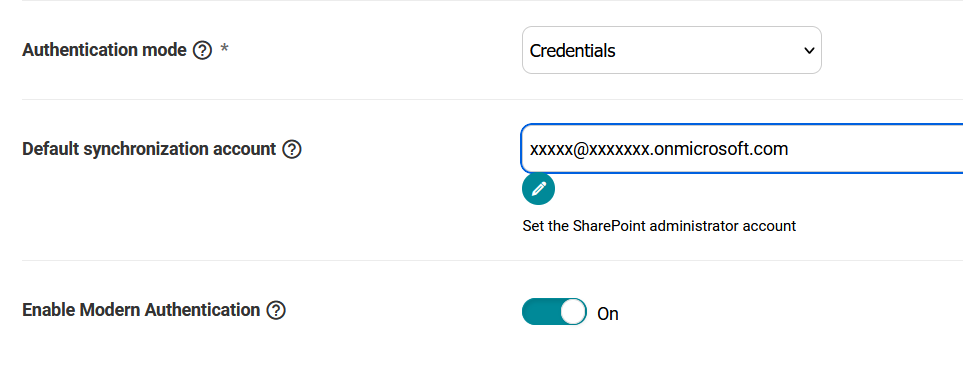
Task: Turn off the Modern Authentication switch
Action: (554, 312)
